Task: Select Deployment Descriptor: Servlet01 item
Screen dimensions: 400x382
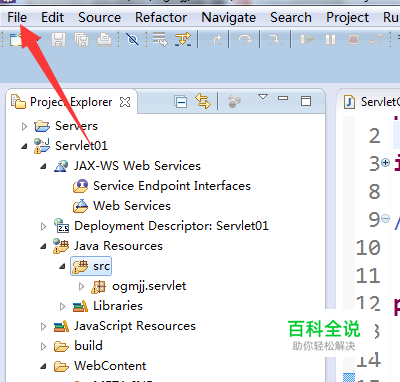Action: [171, 226]
